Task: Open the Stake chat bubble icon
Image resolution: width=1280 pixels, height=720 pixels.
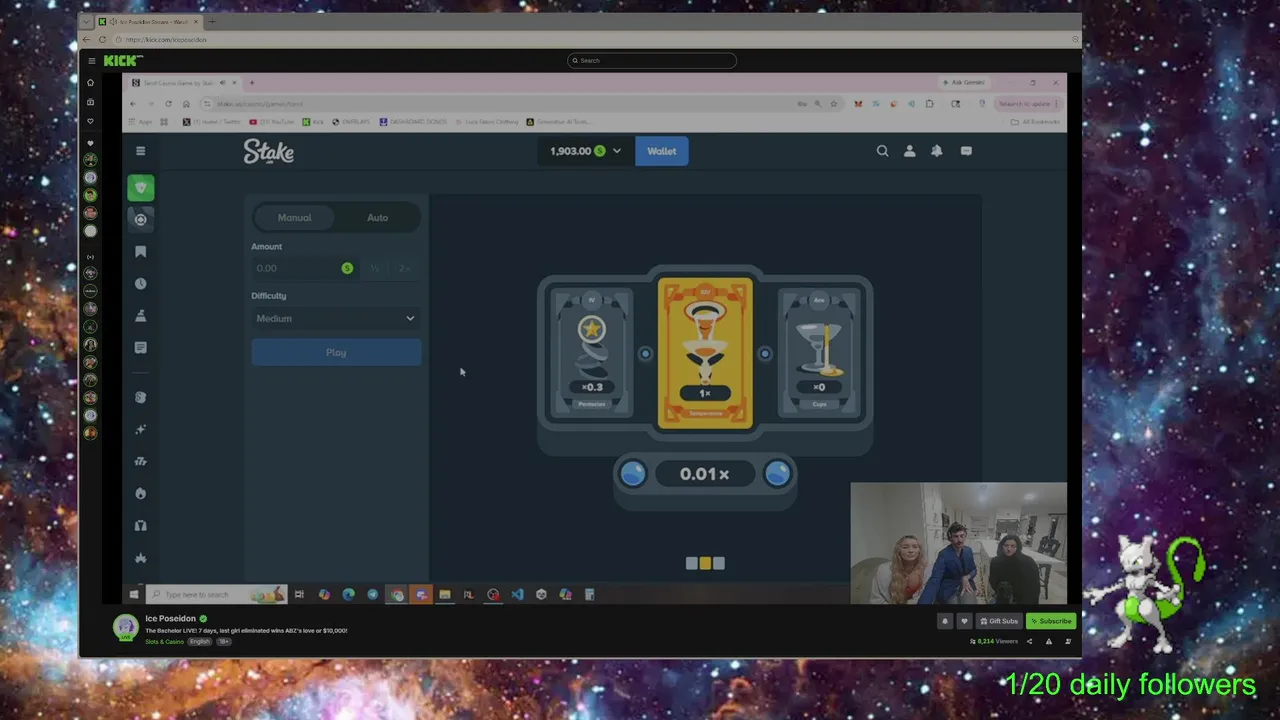Action: click(x=966, y=151)
